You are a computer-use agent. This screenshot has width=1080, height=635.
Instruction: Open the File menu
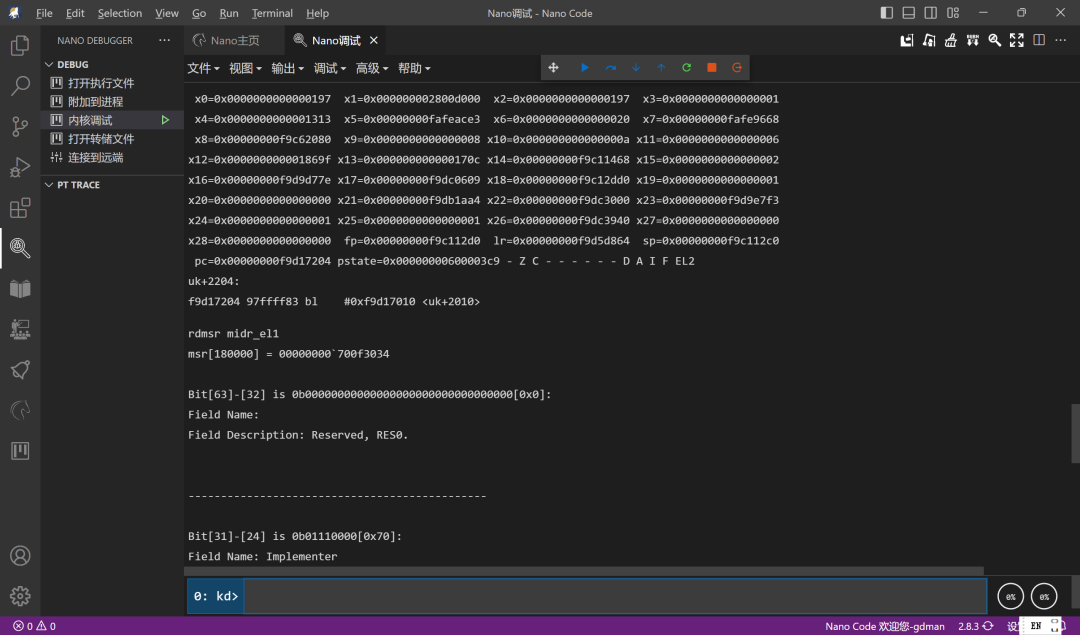44,13
